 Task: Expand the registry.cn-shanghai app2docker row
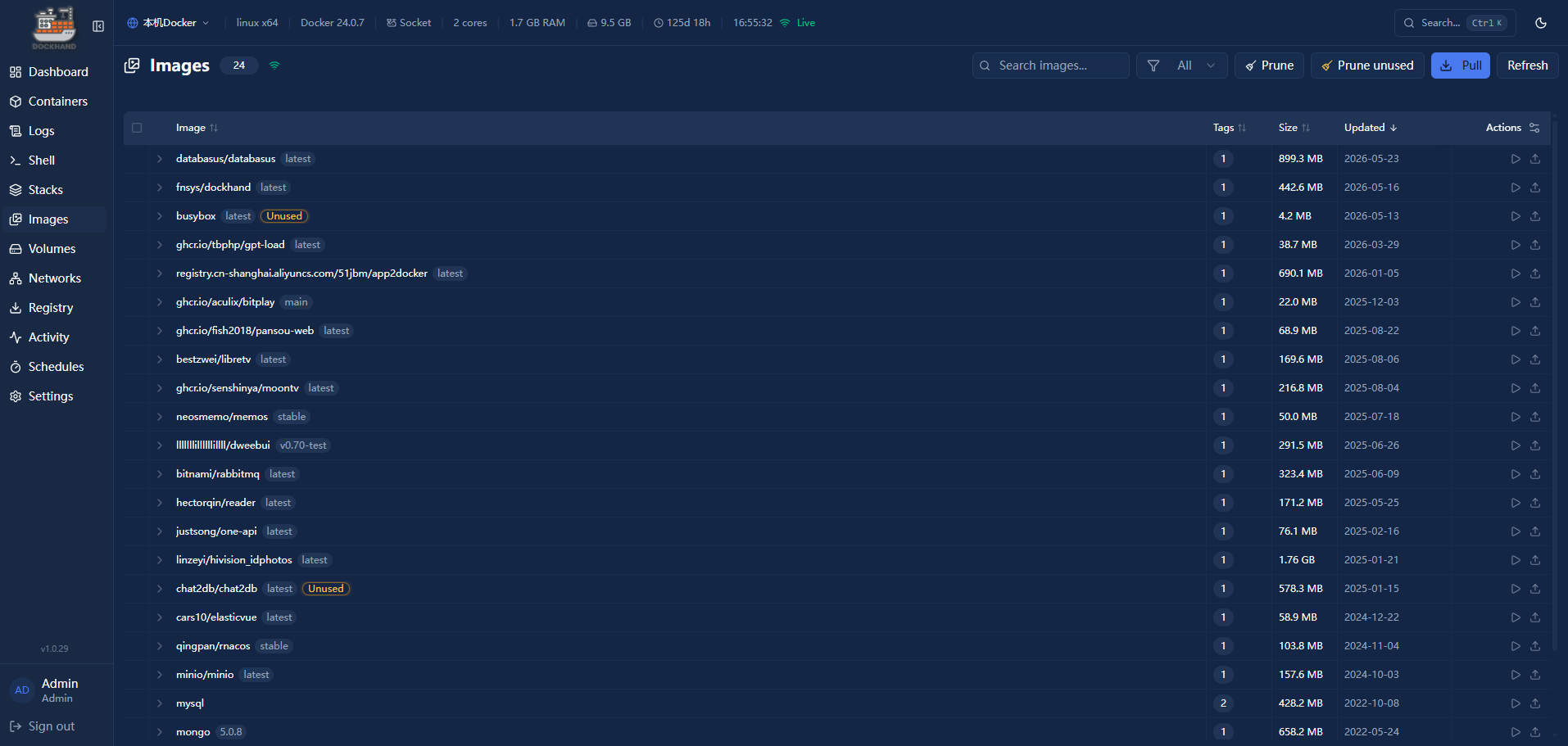[x=160, y=274]
